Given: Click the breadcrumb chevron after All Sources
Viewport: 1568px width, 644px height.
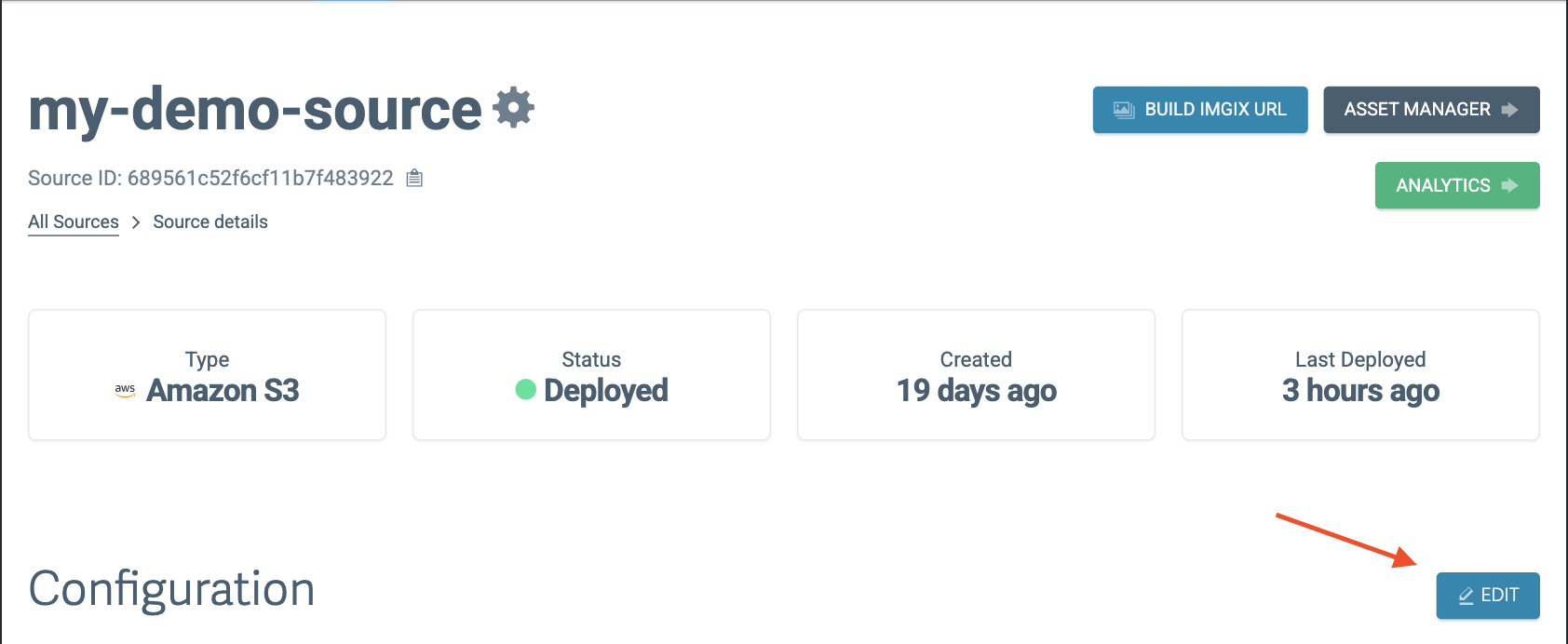Looking at the screenshot, I should pyautogui.click(x=136, y=222).
